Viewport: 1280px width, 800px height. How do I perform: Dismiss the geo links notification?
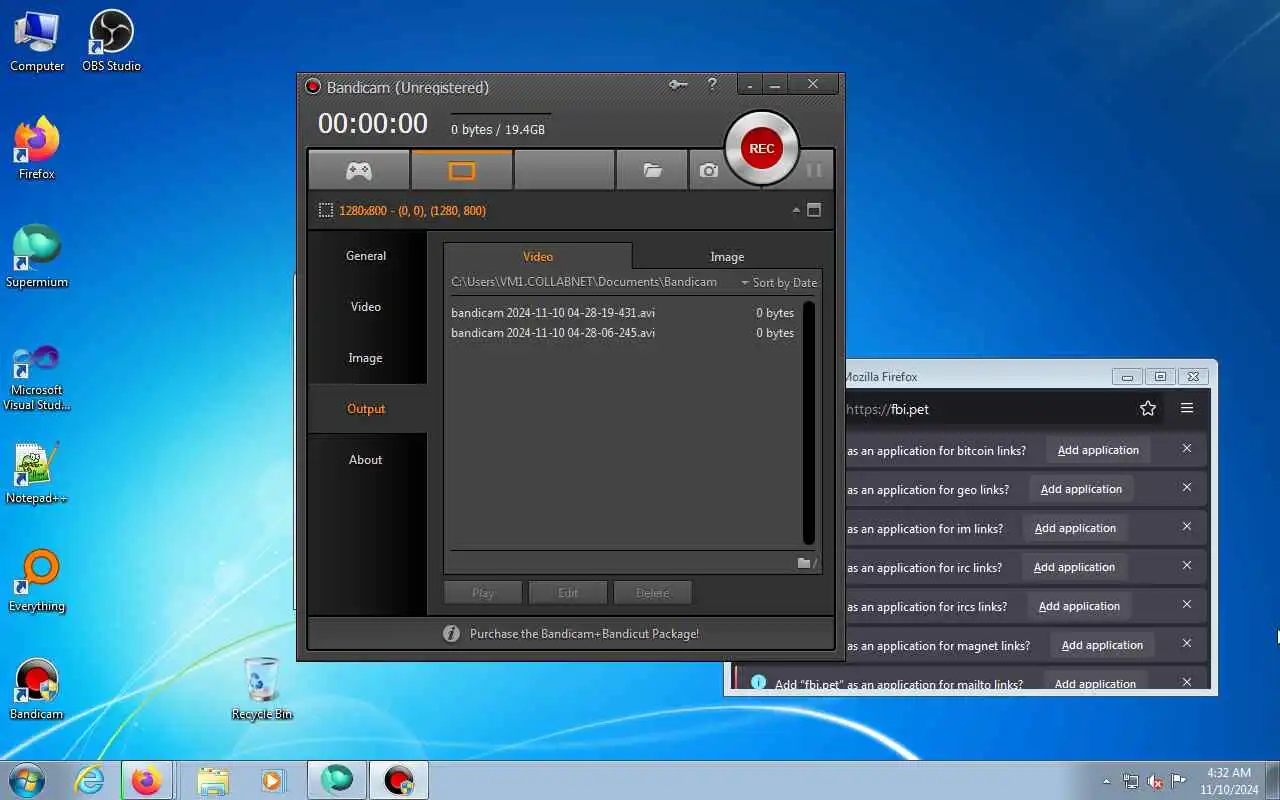click(1187, 488)
